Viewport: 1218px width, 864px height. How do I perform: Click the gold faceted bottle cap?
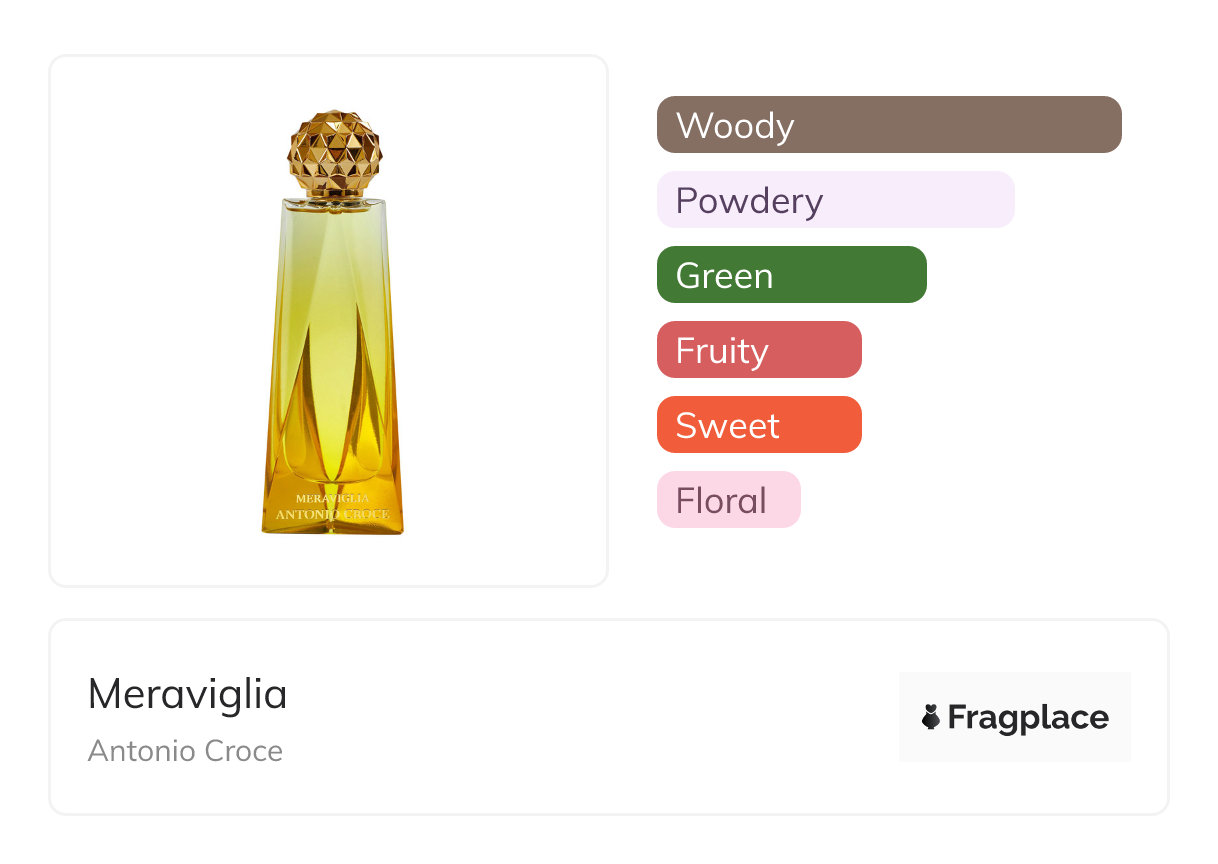click(335, 150)
